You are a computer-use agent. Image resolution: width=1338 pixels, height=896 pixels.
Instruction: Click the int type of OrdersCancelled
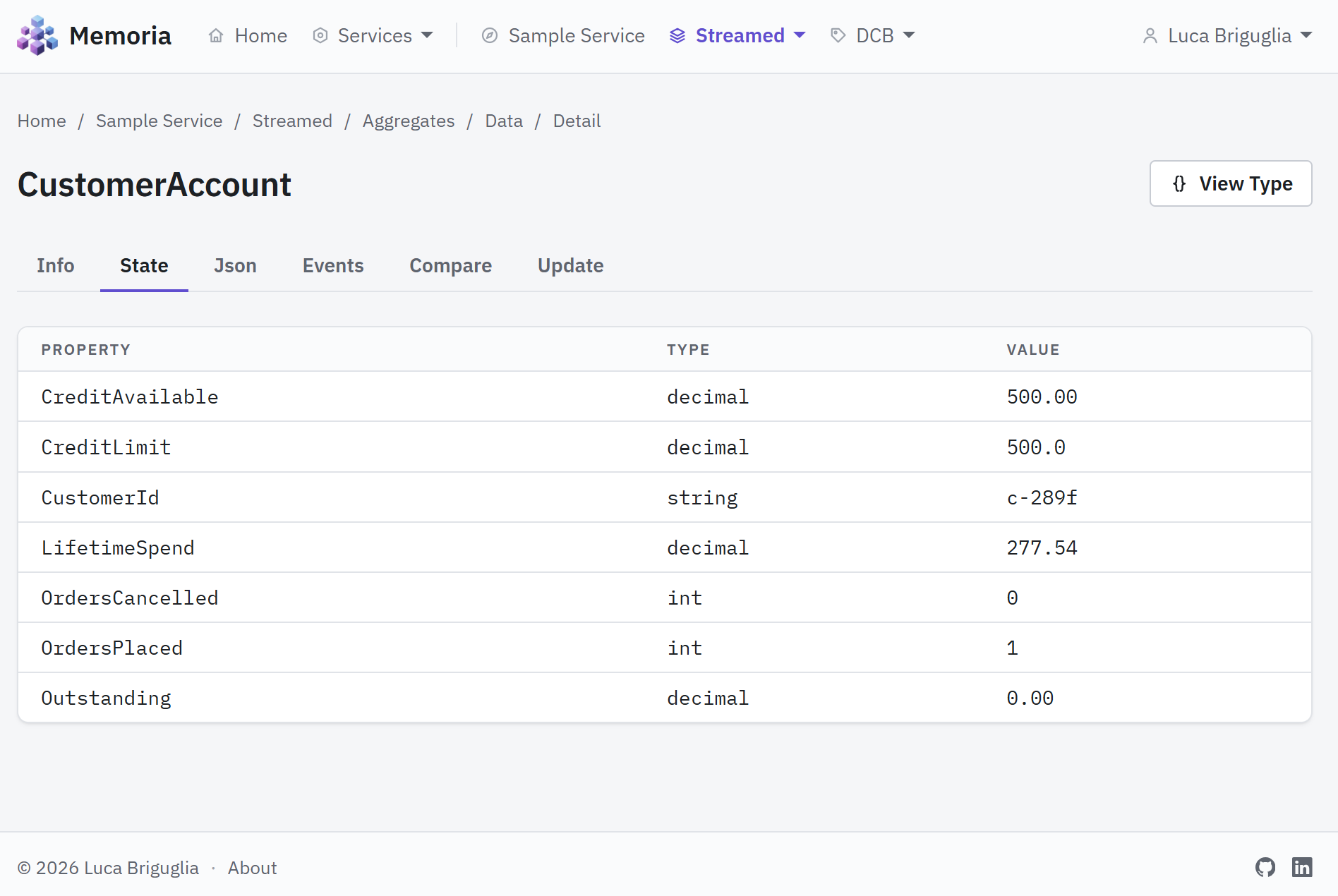[685, 598]
